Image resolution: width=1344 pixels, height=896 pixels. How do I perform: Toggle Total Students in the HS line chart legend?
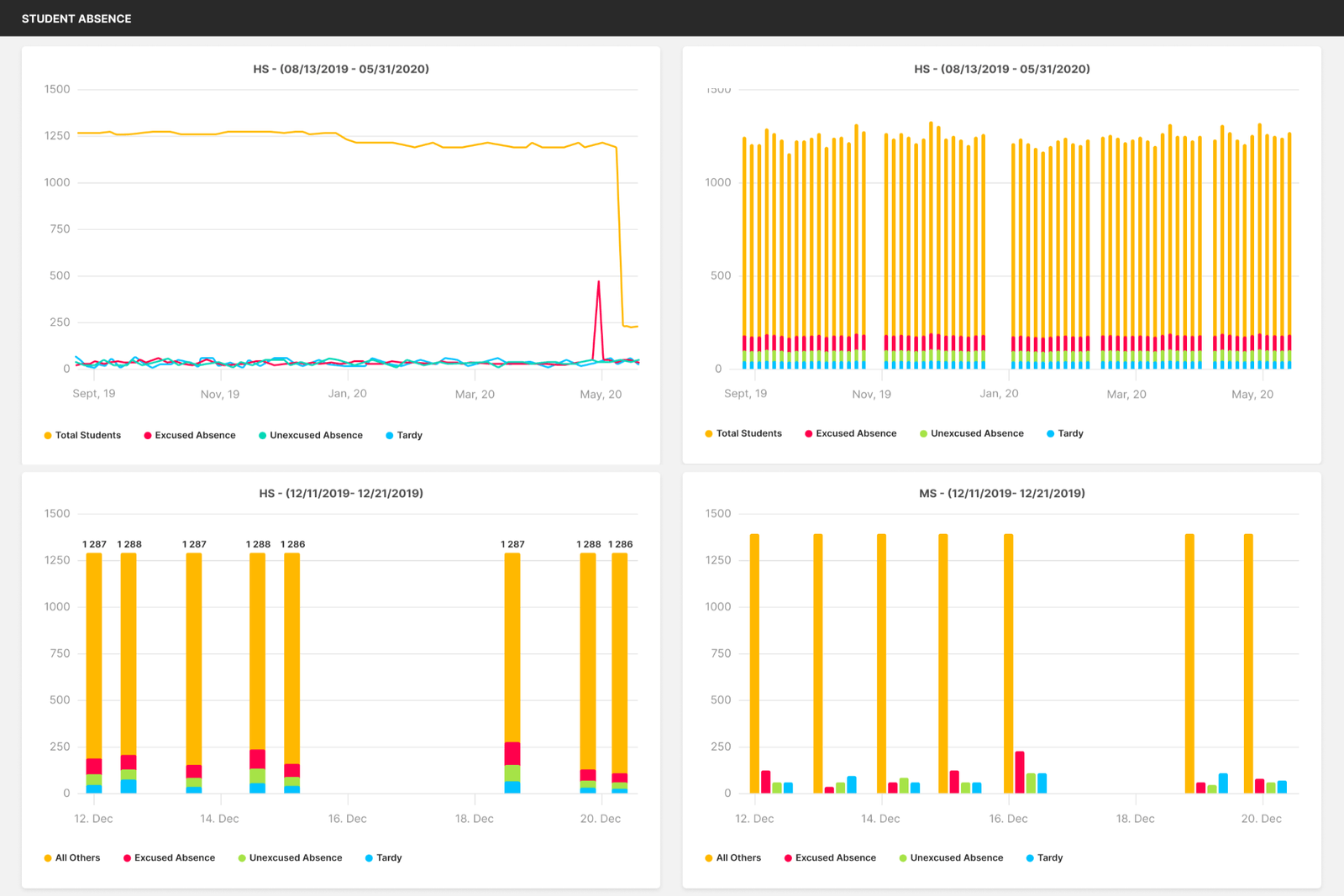[82, 435]
